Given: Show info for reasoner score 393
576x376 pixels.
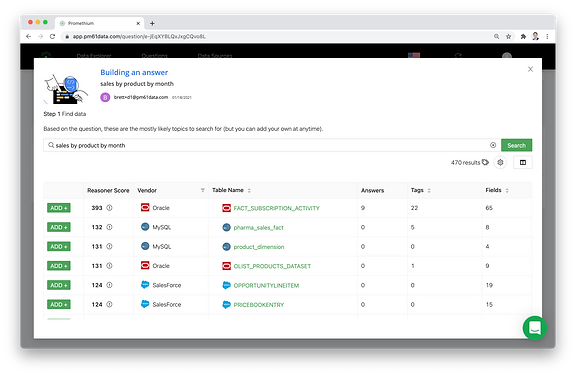Looking at the screenshot, I should coord(109,208).
